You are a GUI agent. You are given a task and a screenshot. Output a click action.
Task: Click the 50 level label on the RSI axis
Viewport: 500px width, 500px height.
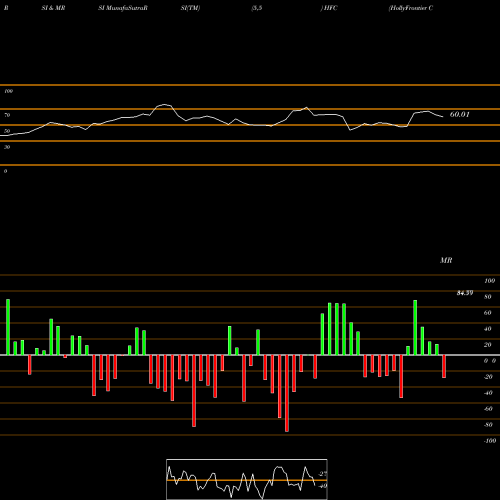tap(7, 131)
